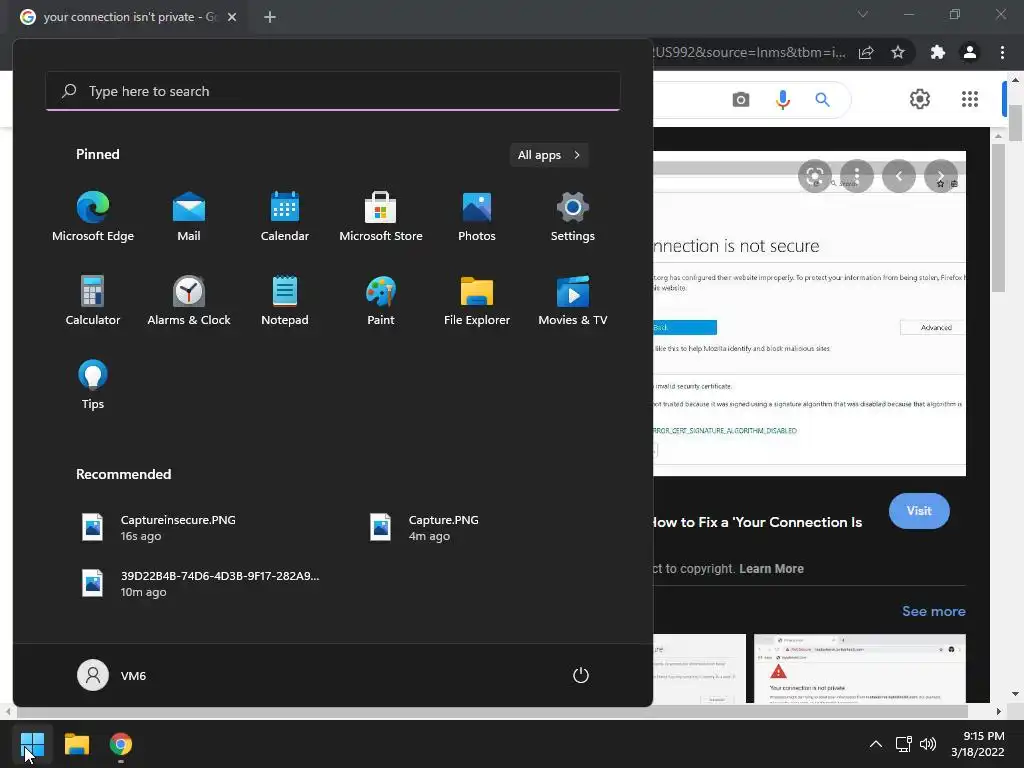Launch the Mail app
The height and width of the screenshot is (768, 1024).
tap(189, 217)
